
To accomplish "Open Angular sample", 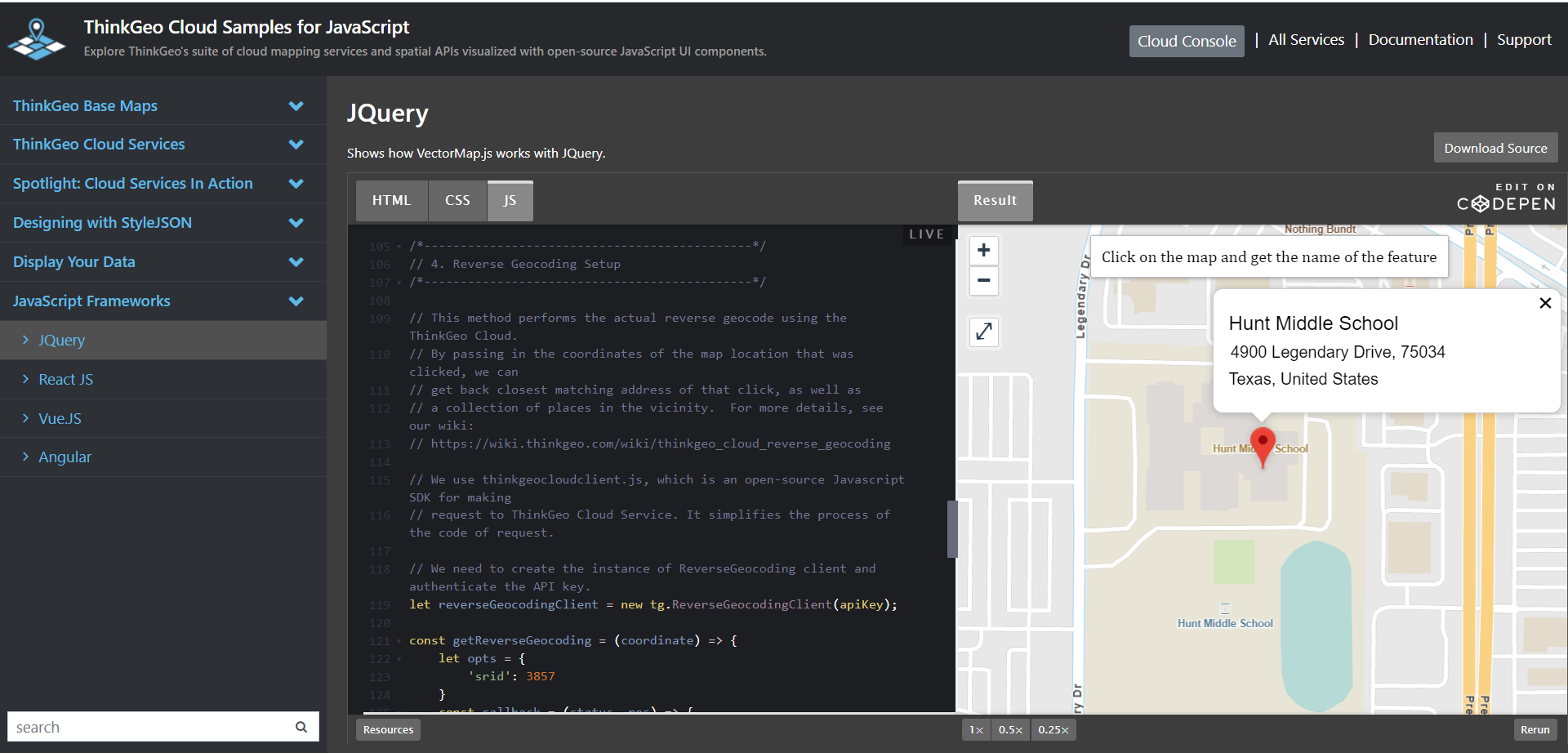I will point(163,457).
